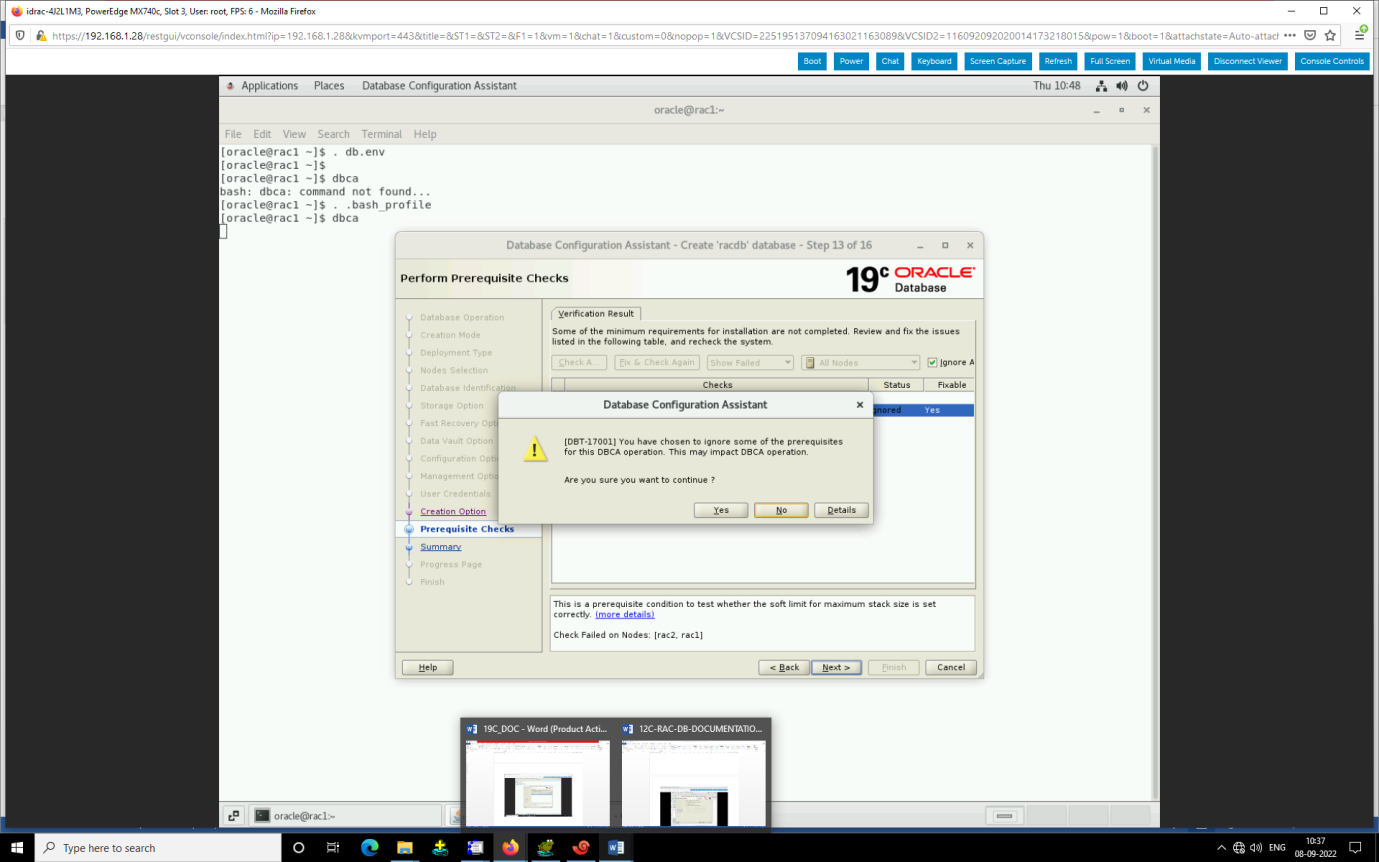Viewport: 1379px width, 862px height.
Task: Open the Show Failed dropdown
Action: pyautogui.click(x=750, y=363)
